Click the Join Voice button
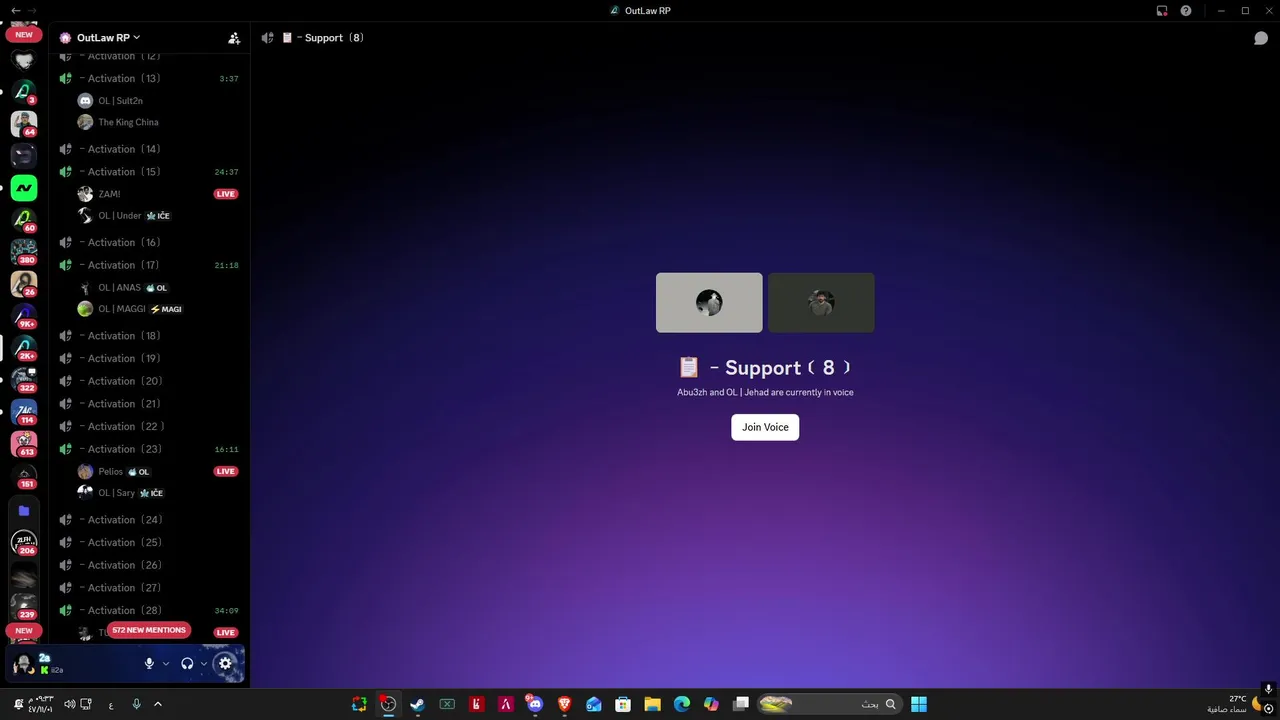Viewport: 1280px width, 720px height. coord(765,427)
